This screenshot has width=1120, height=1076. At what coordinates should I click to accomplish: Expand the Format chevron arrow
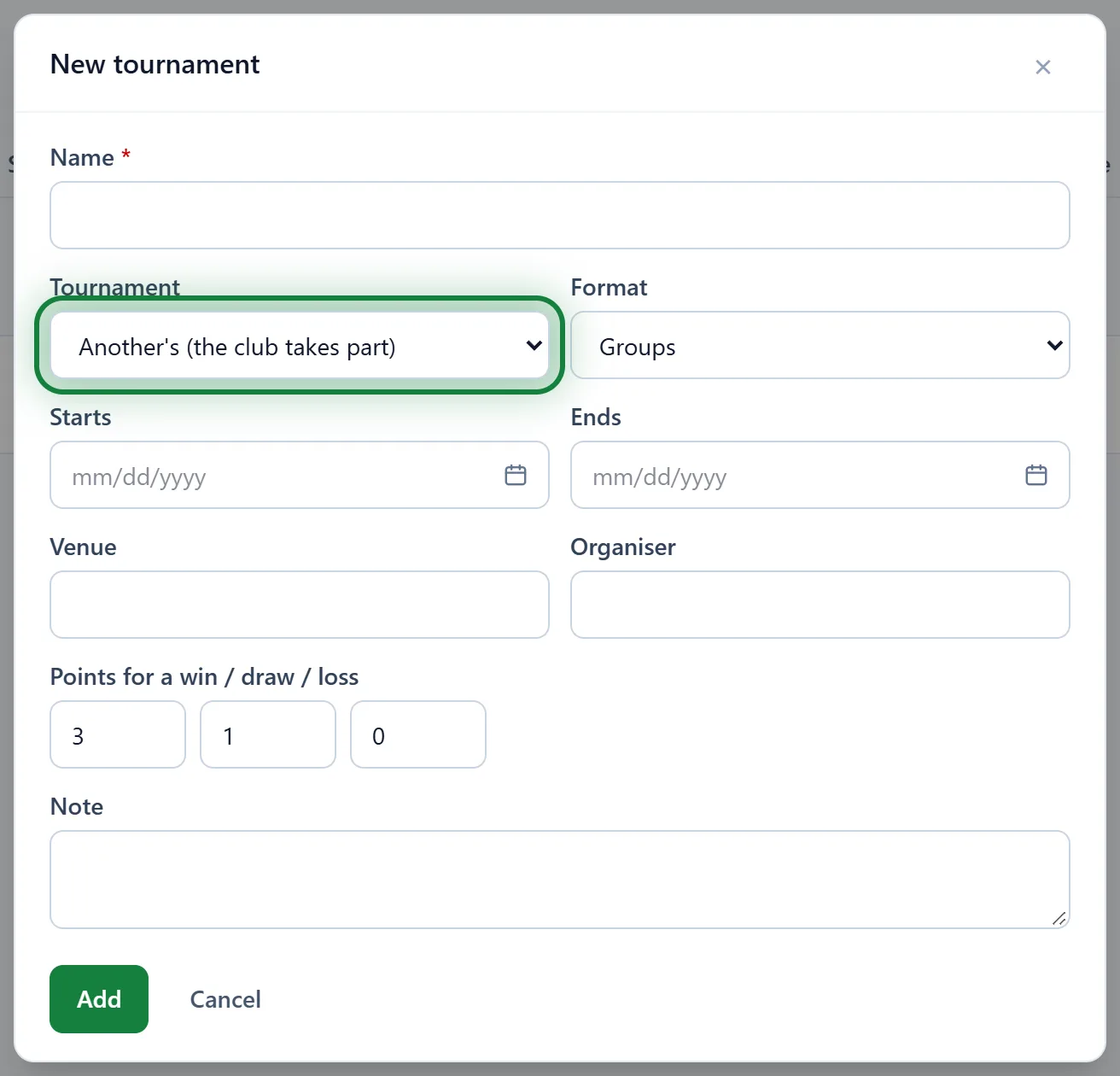1055,345
